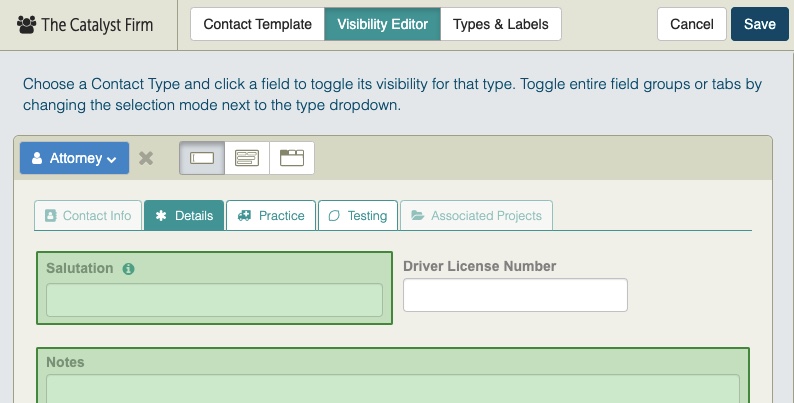
Task: Open the Contact Info tab
Action: [88, 216]
